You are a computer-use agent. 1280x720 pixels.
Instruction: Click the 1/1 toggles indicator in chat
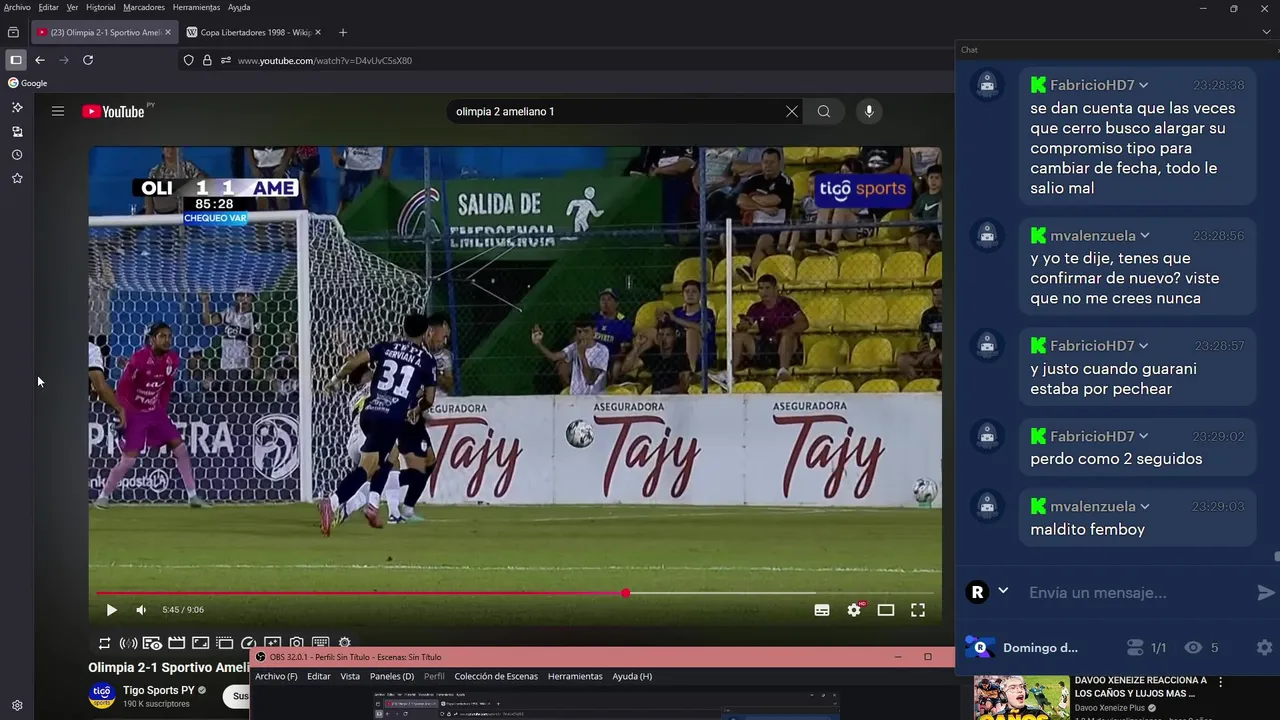tap(1146, 648)
